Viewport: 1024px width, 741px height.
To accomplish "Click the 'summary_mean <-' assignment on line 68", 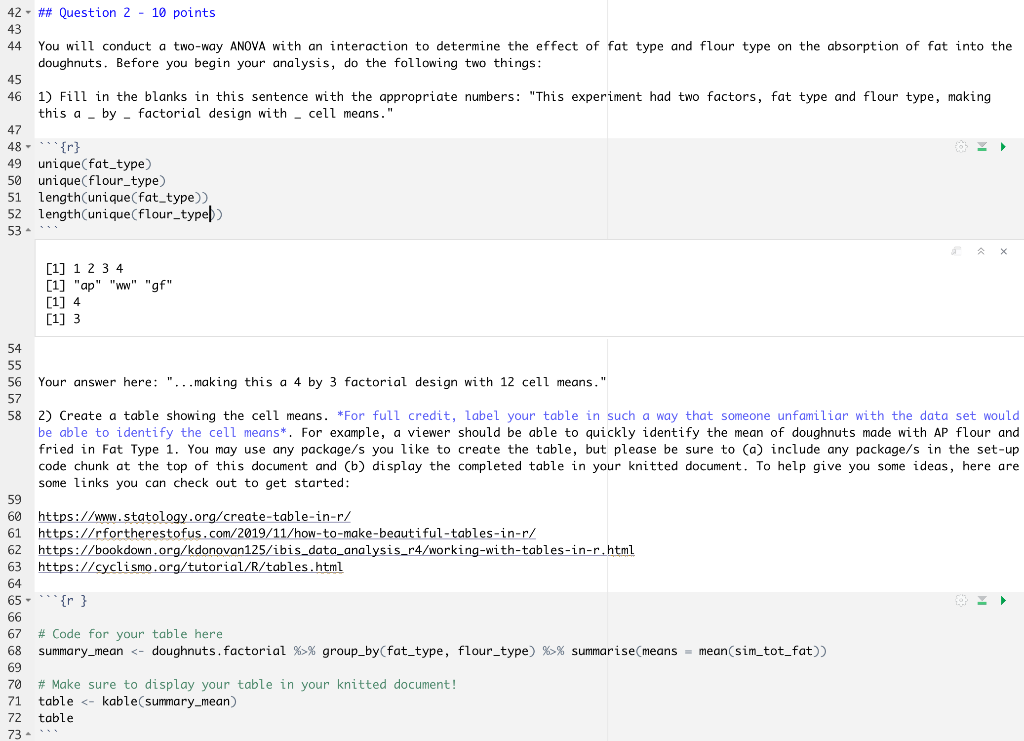I will [x=91, y=651].
